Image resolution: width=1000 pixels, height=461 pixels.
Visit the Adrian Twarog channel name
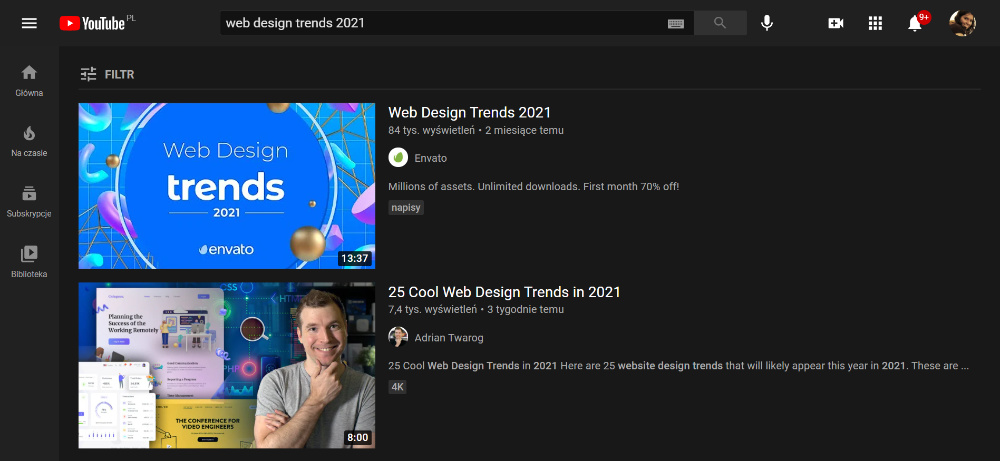pos(449,338)
